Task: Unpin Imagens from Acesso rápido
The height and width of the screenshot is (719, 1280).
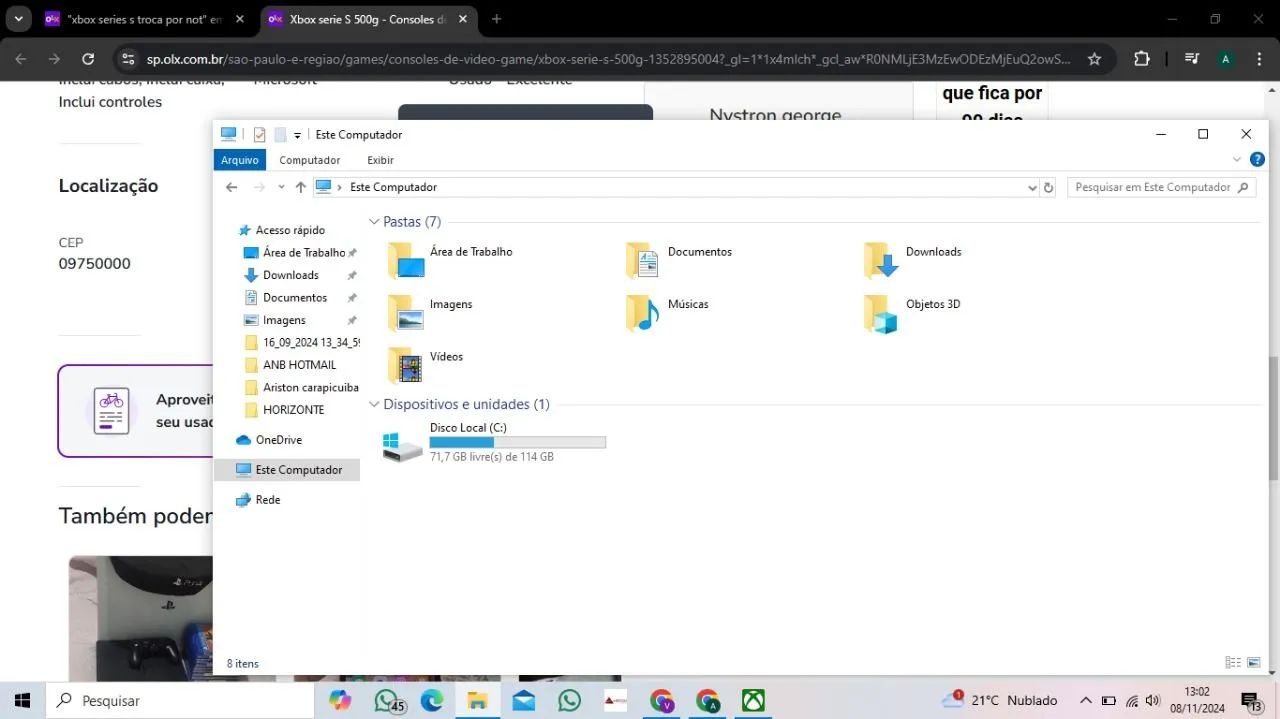Action: [351, 320]
